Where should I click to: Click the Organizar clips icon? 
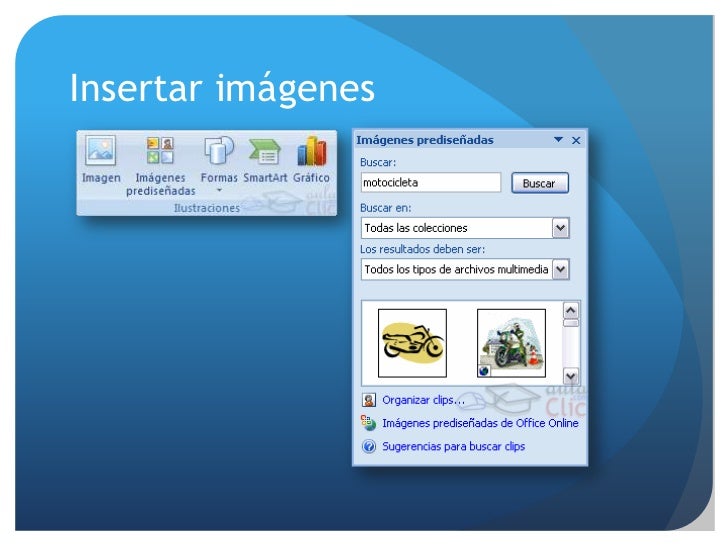click(369, 400)
